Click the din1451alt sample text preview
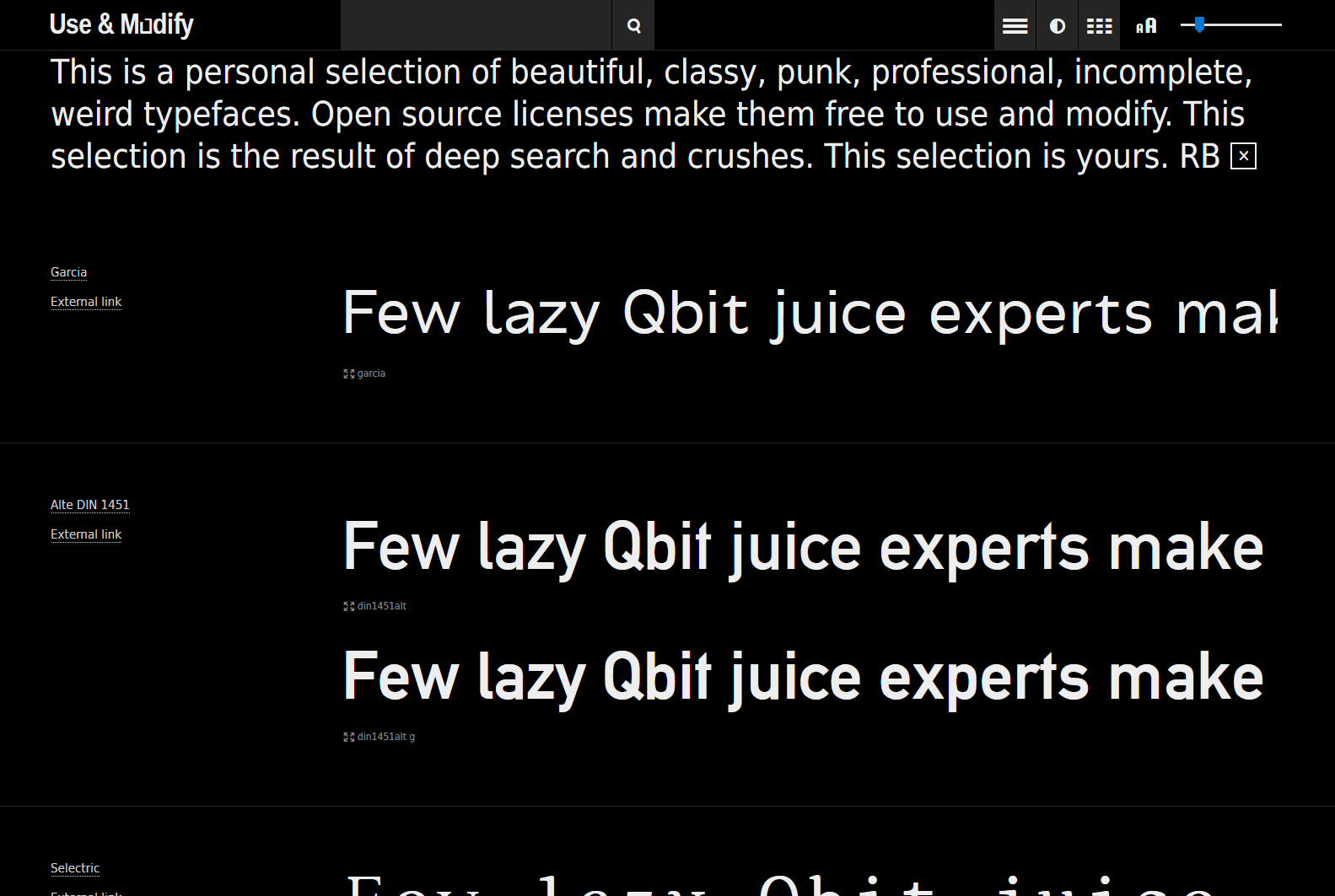Image resolution: width=1335 pixels, height=896 pixels. 803,548
